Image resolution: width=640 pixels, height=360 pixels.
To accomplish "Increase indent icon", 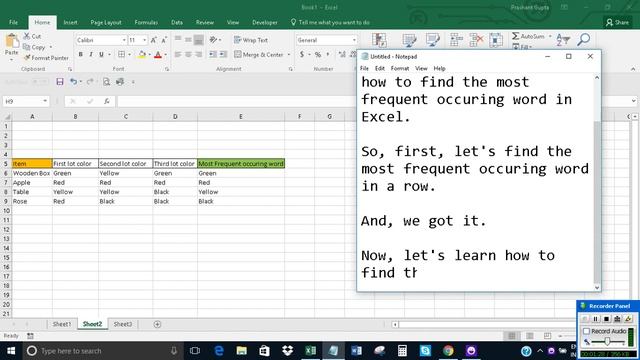I will tap(223, 54).
